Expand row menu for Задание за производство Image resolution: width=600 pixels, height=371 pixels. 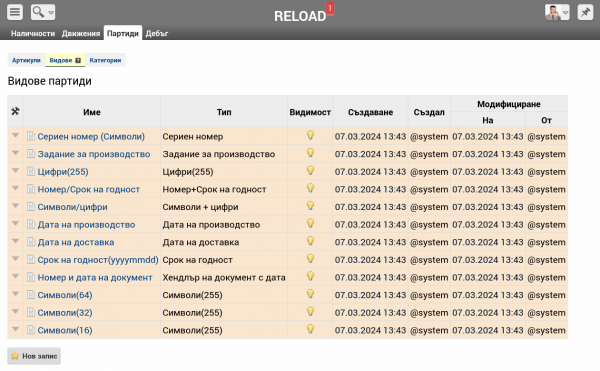coord(15,153)
